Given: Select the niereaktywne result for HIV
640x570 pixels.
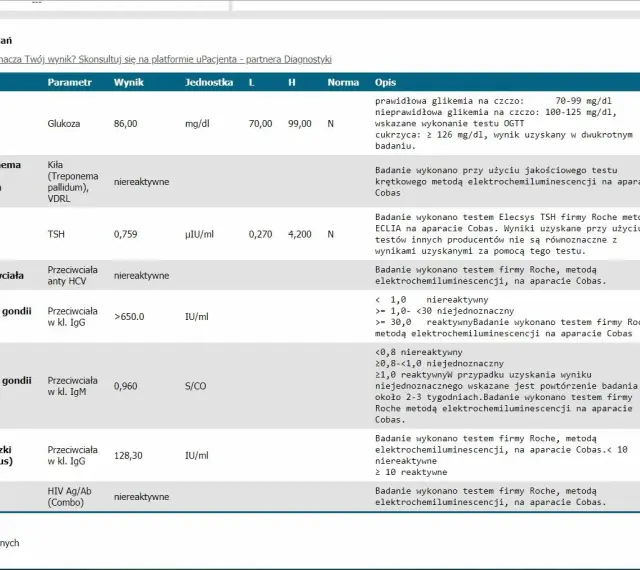Looking at the screenshot, I should coord(141,497).
